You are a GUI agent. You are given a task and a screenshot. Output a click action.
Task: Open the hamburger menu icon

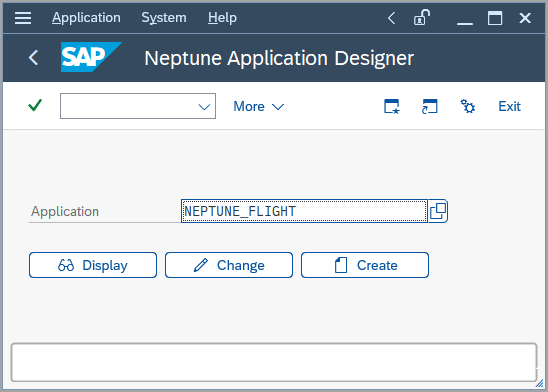point(23,18)
